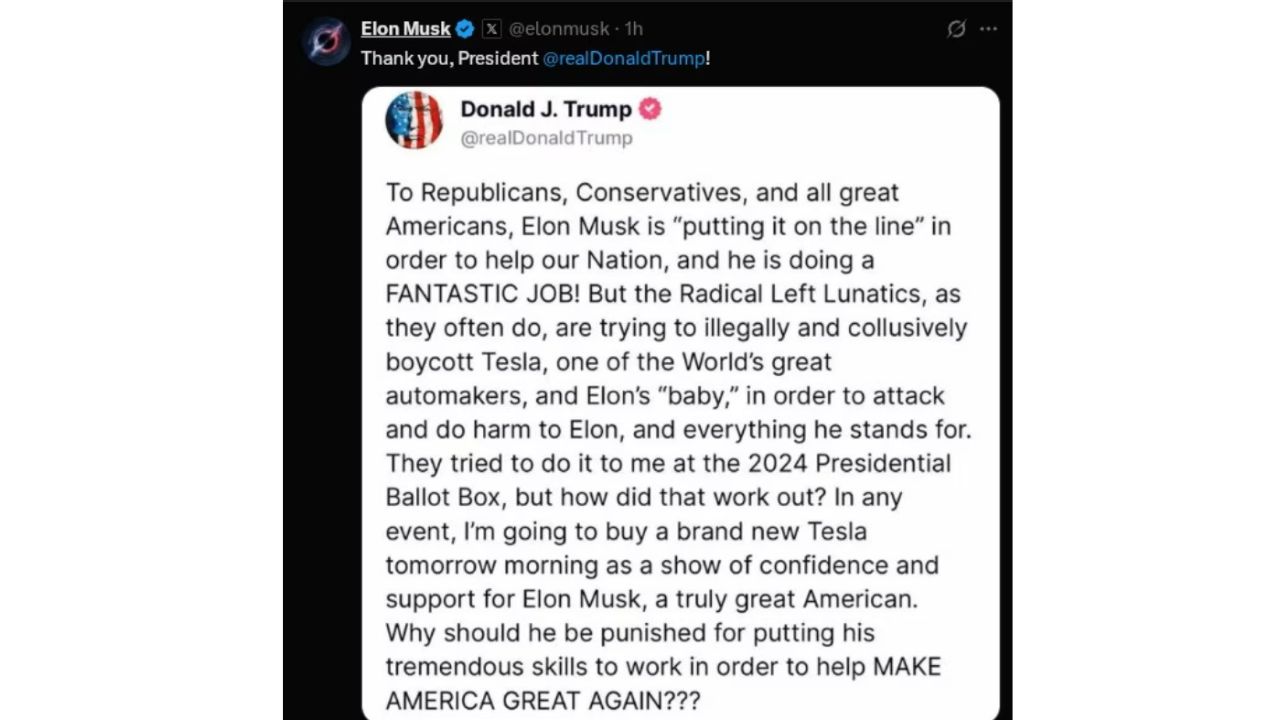Click Donald J. Trump's flag-face avatar
Viewport: 1280px width, 720px height.
click(414, 120)
